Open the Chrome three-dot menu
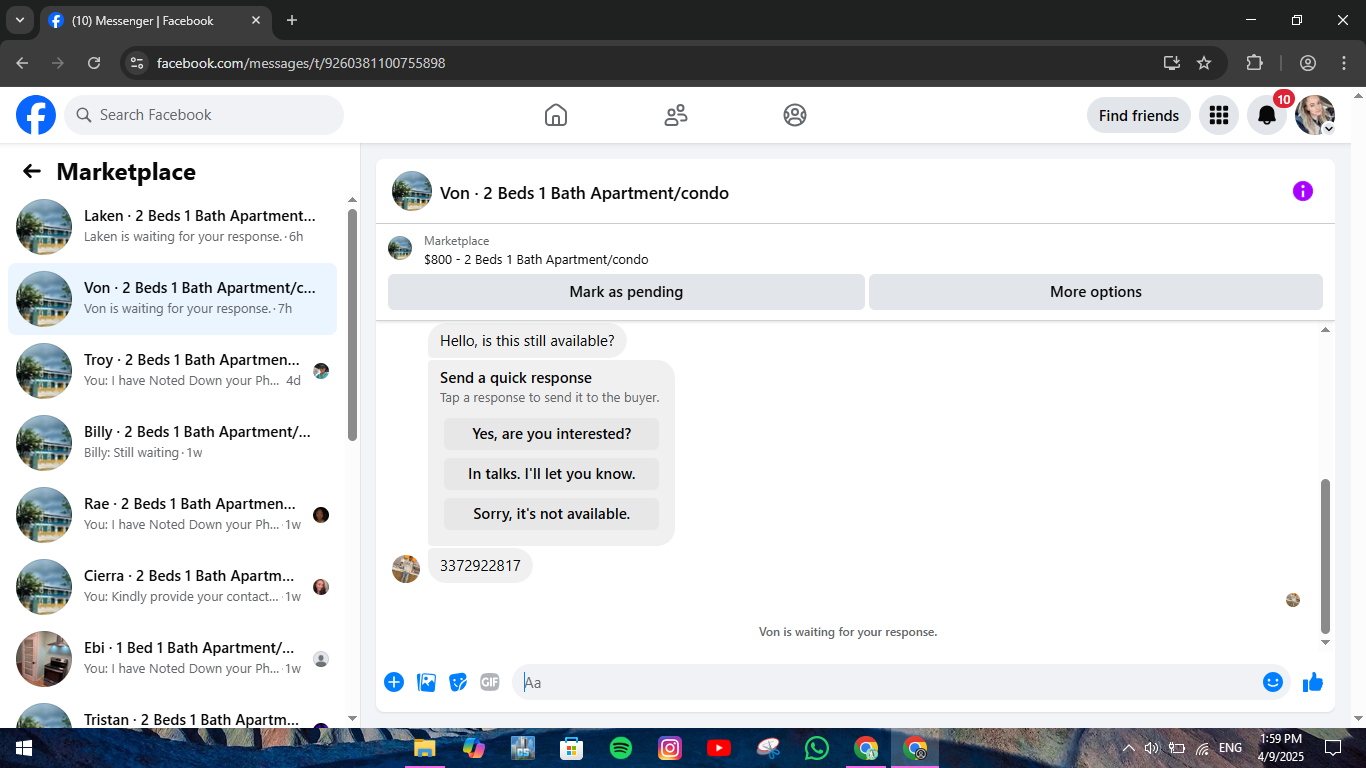1366x768 pixels. pos(1343,63)
